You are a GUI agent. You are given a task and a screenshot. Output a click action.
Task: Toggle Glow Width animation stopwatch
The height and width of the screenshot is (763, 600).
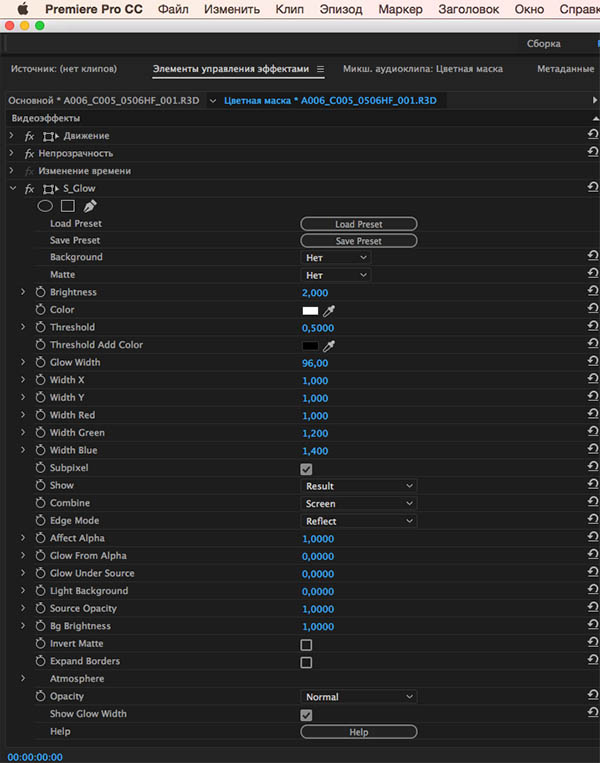click(x=40, y=362)
